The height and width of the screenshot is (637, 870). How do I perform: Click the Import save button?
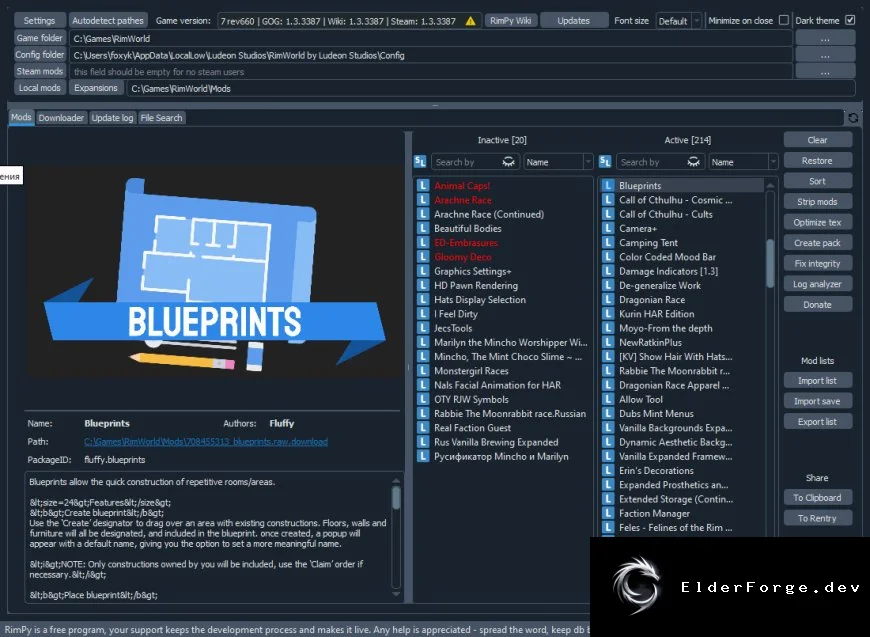pos(817,401)
